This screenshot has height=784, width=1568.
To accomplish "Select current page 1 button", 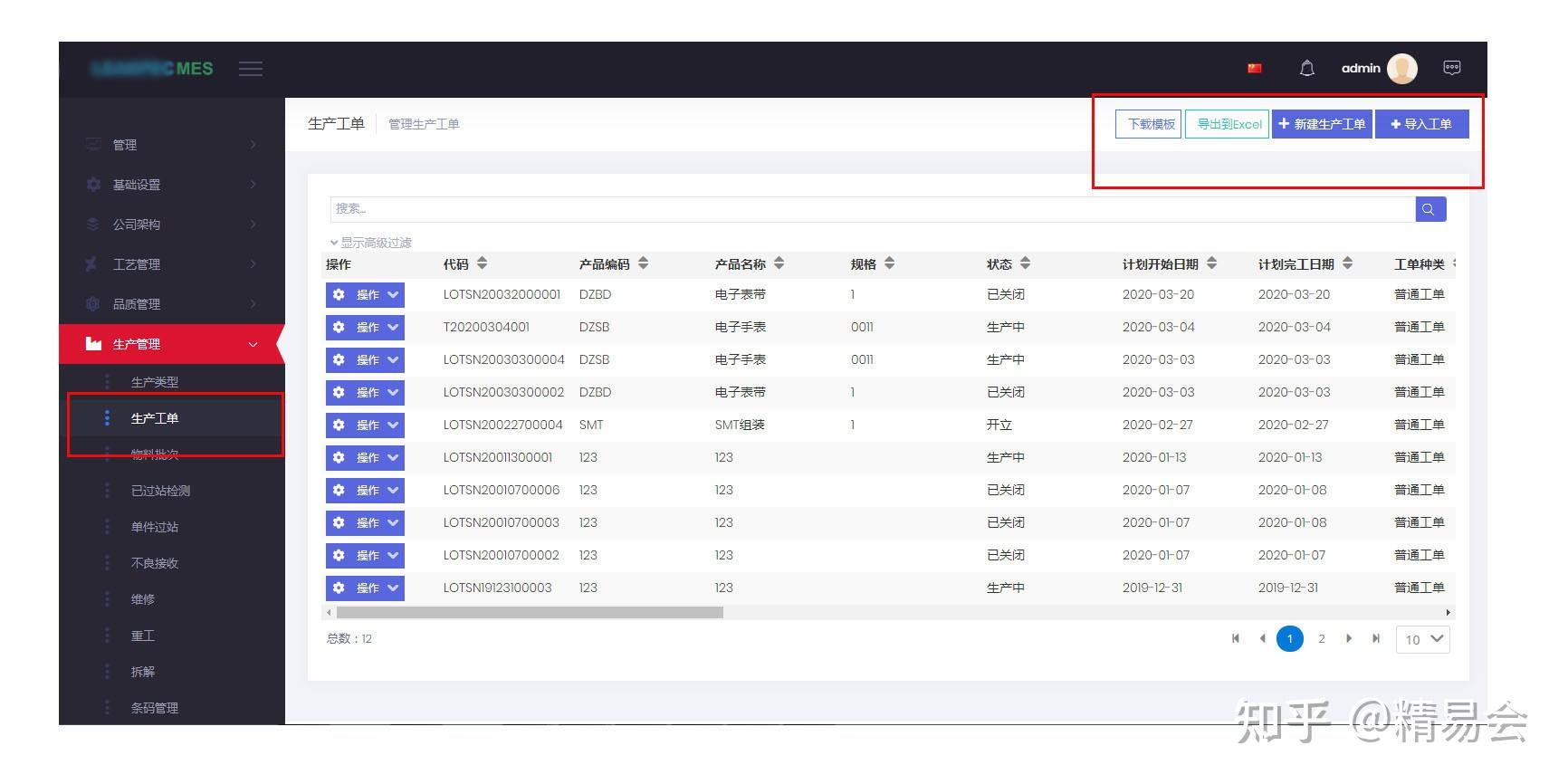I will click(1290, 638).
